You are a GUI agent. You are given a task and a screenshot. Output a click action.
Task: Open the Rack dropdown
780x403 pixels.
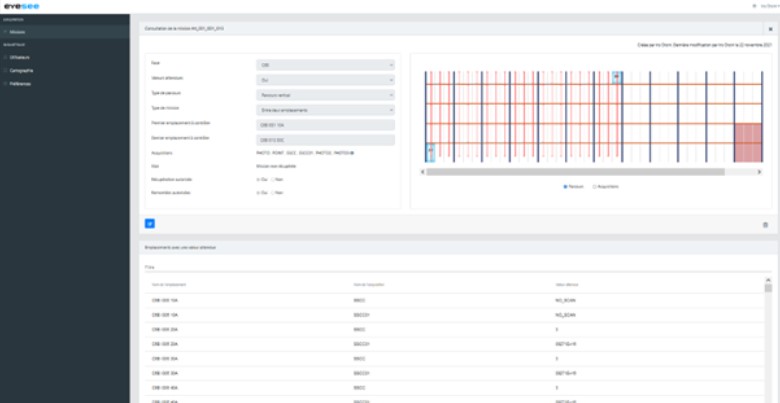(325, 65)
